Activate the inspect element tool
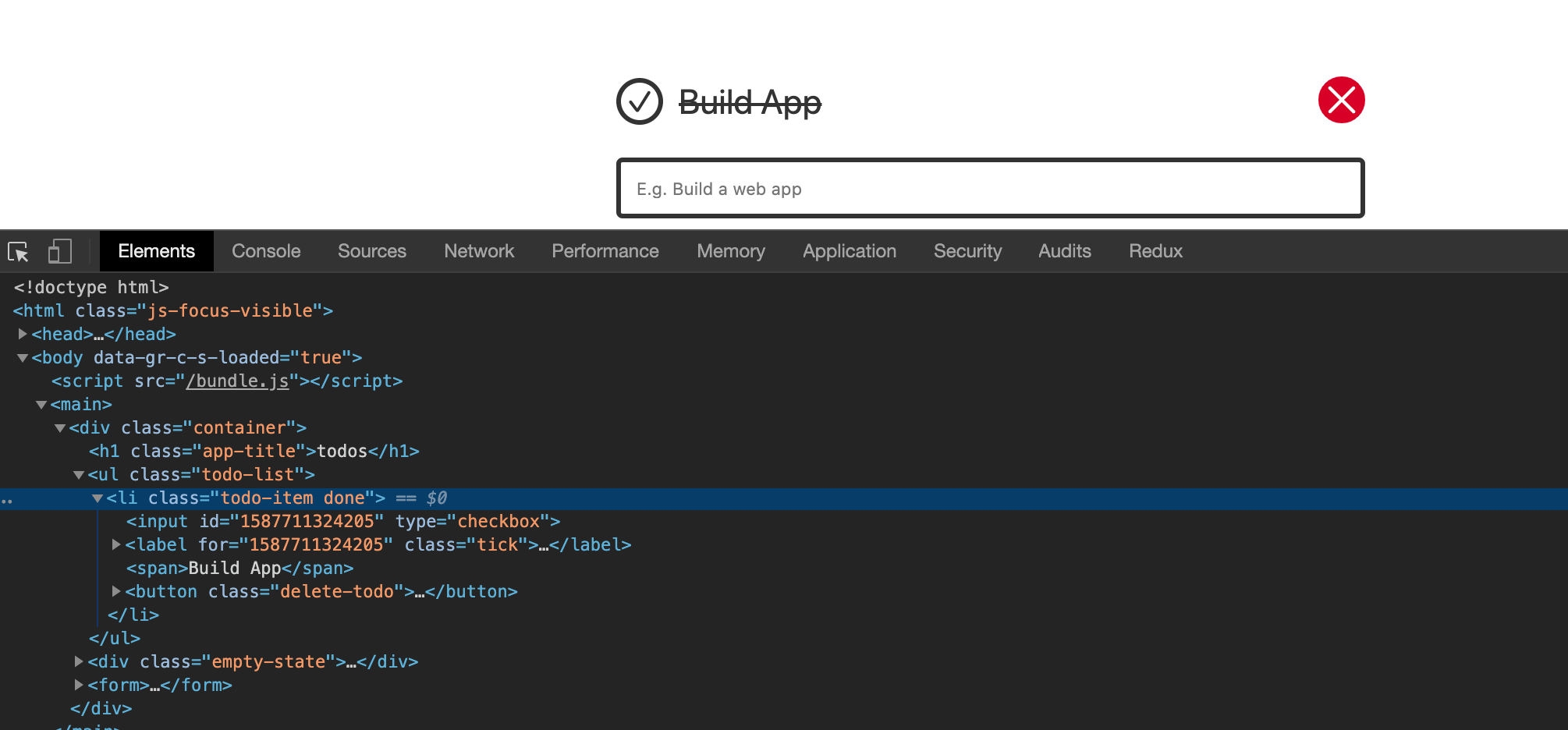Viewport: 1568px width, 730px height. pyautogui.click(x=18, y=251)
